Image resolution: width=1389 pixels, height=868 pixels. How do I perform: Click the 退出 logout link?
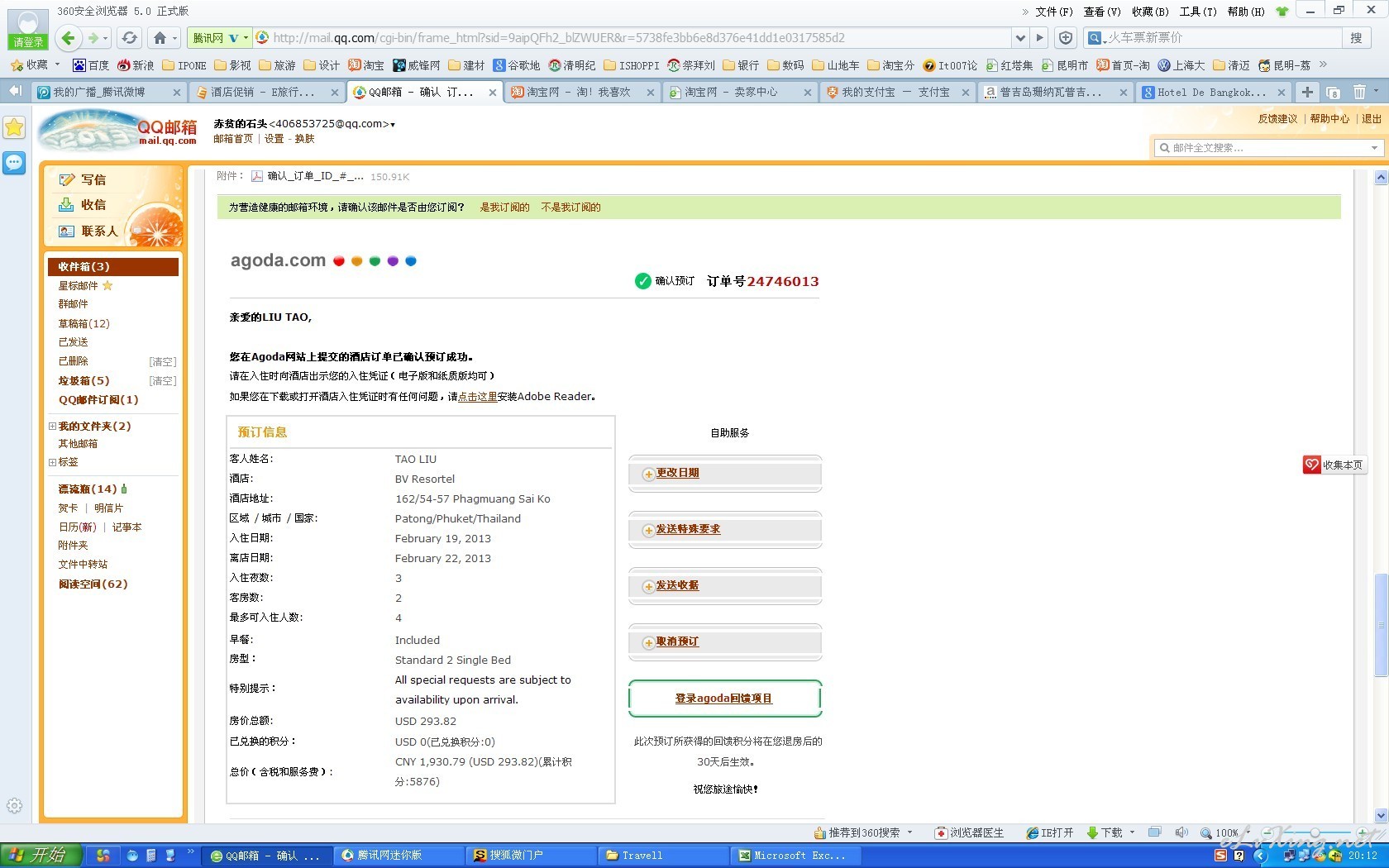(1372, 118)
